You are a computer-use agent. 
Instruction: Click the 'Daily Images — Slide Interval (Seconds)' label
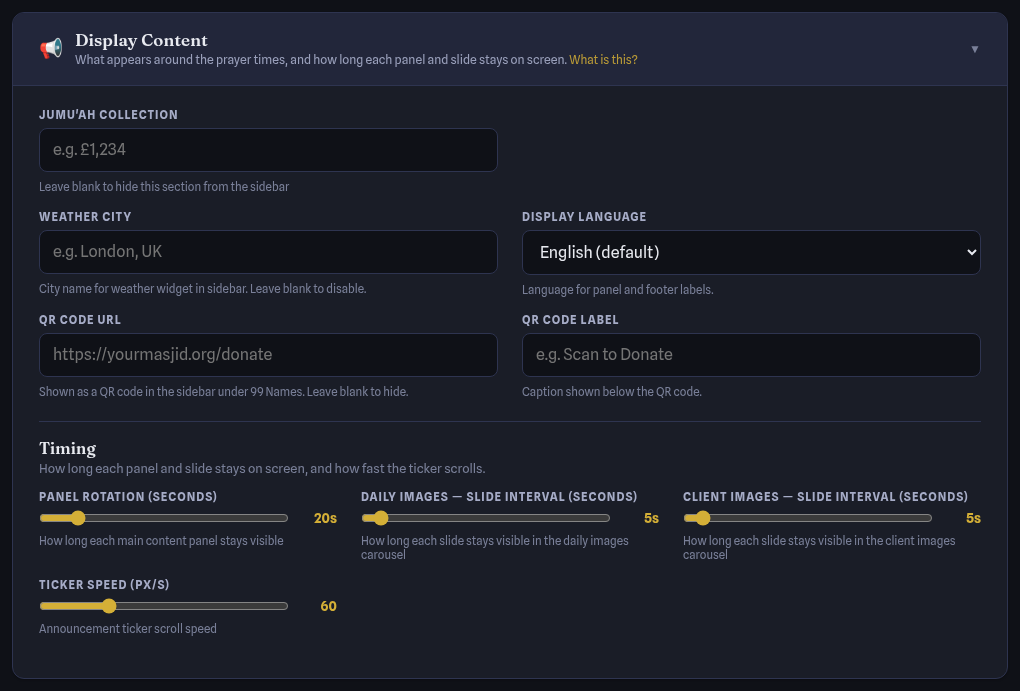pyautogui.click(x=499, y=496)
